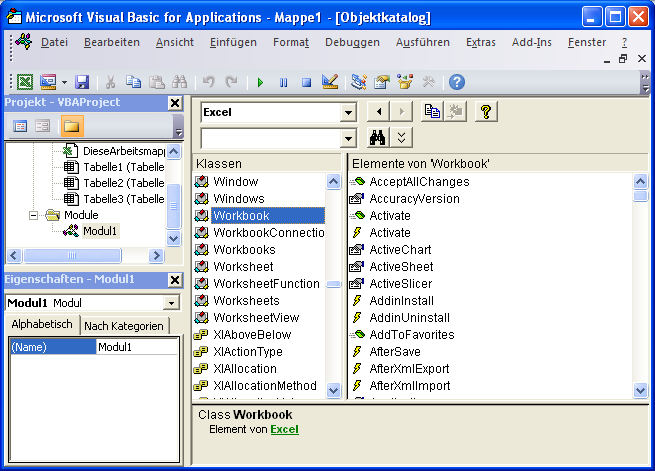Open the Bearbeiten menu
The height and width of the screenshot is (471, 655).
pos(112,42)
